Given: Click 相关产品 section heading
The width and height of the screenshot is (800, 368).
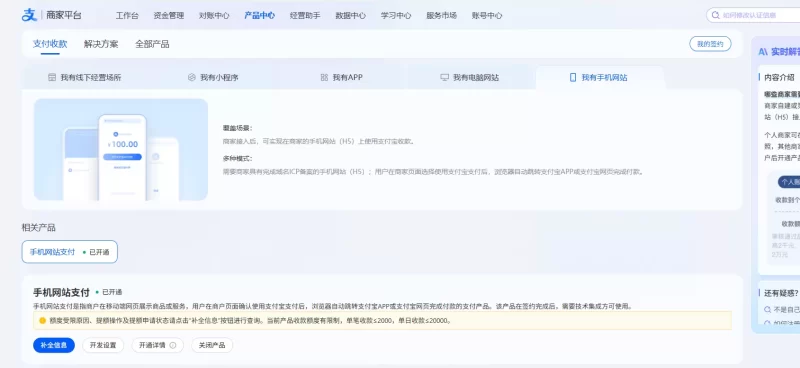Looking at the screenshot, I should click(x=38, y=228).
